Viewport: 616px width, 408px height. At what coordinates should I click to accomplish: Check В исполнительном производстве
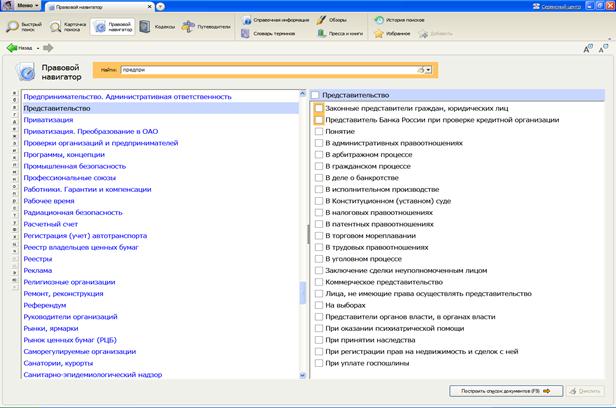pos(319,189)
